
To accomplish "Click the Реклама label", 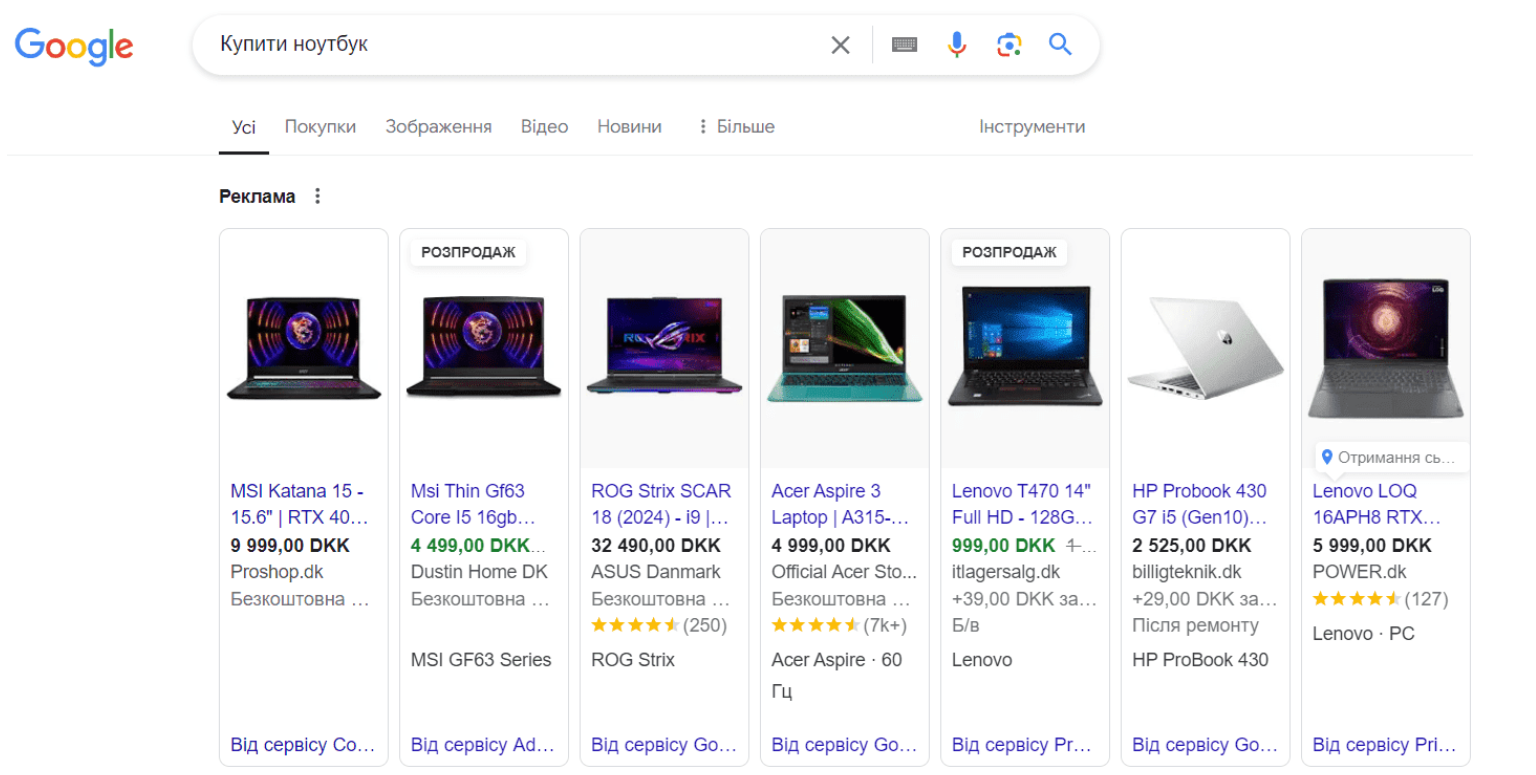I will click(257, 196).
